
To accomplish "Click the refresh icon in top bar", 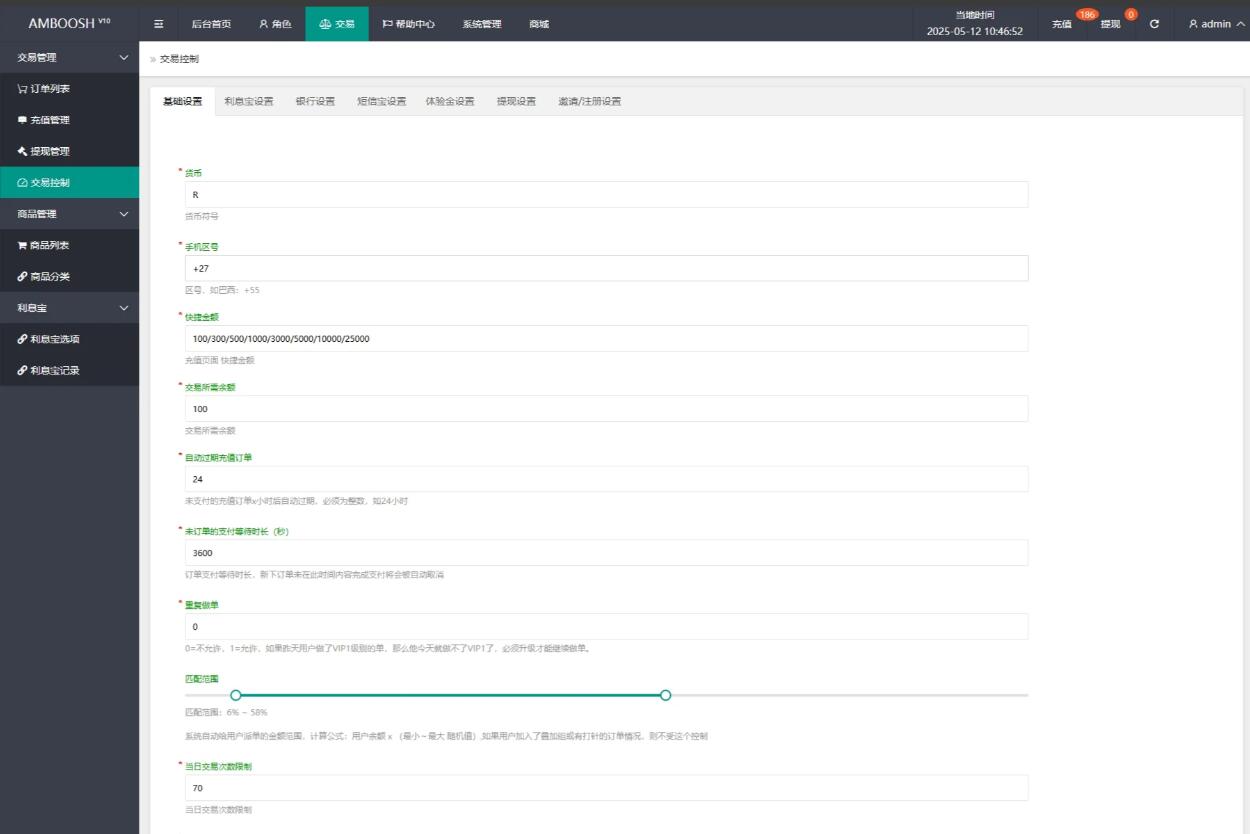I will point(1154,24).
